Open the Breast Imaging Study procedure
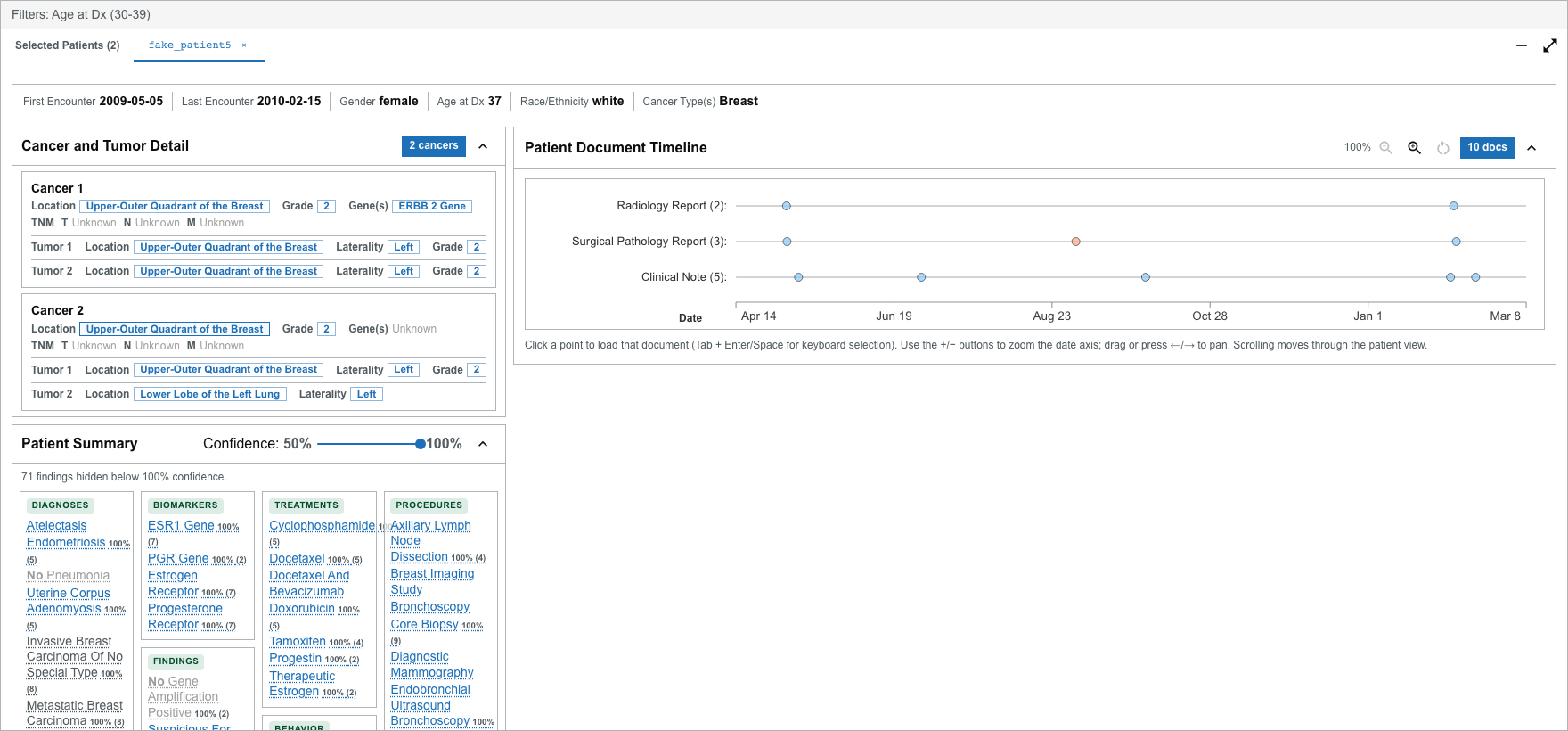The image size is (1568, 731). tap(433, 582)
